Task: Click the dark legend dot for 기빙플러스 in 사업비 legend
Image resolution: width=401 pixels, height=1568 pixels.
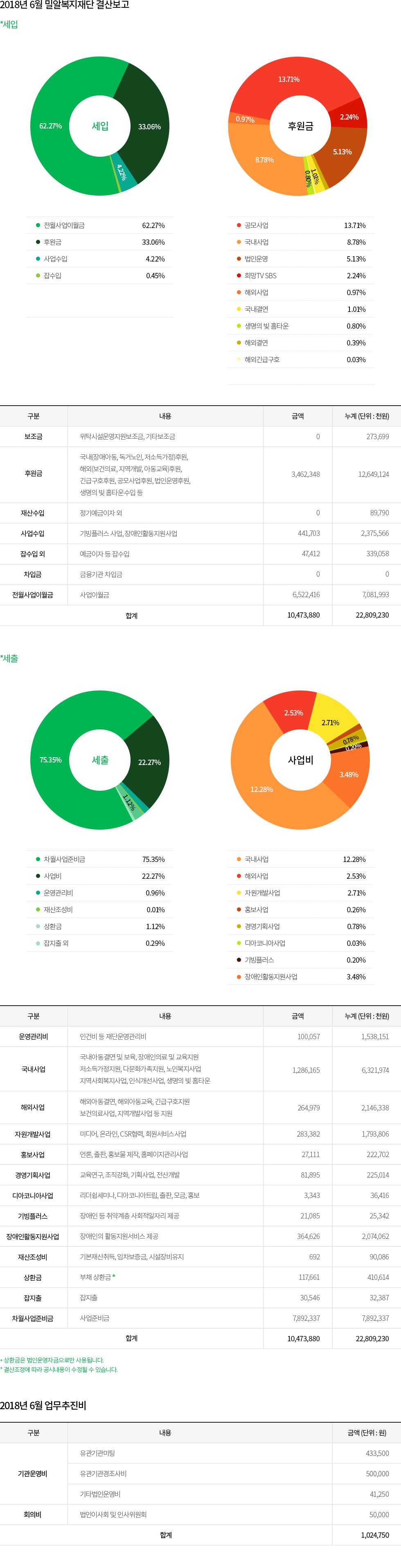Action: pos(239,959)
